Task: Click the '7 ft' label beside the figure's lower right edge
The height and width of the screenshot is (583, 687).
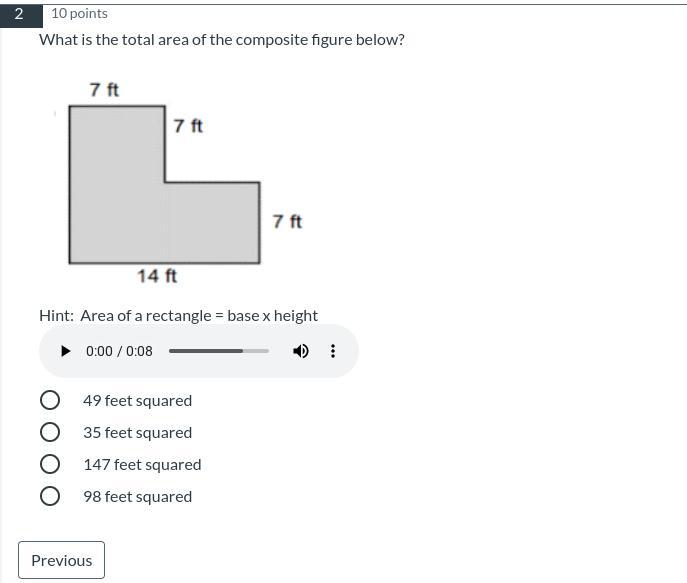Action: tap(287, 221)
